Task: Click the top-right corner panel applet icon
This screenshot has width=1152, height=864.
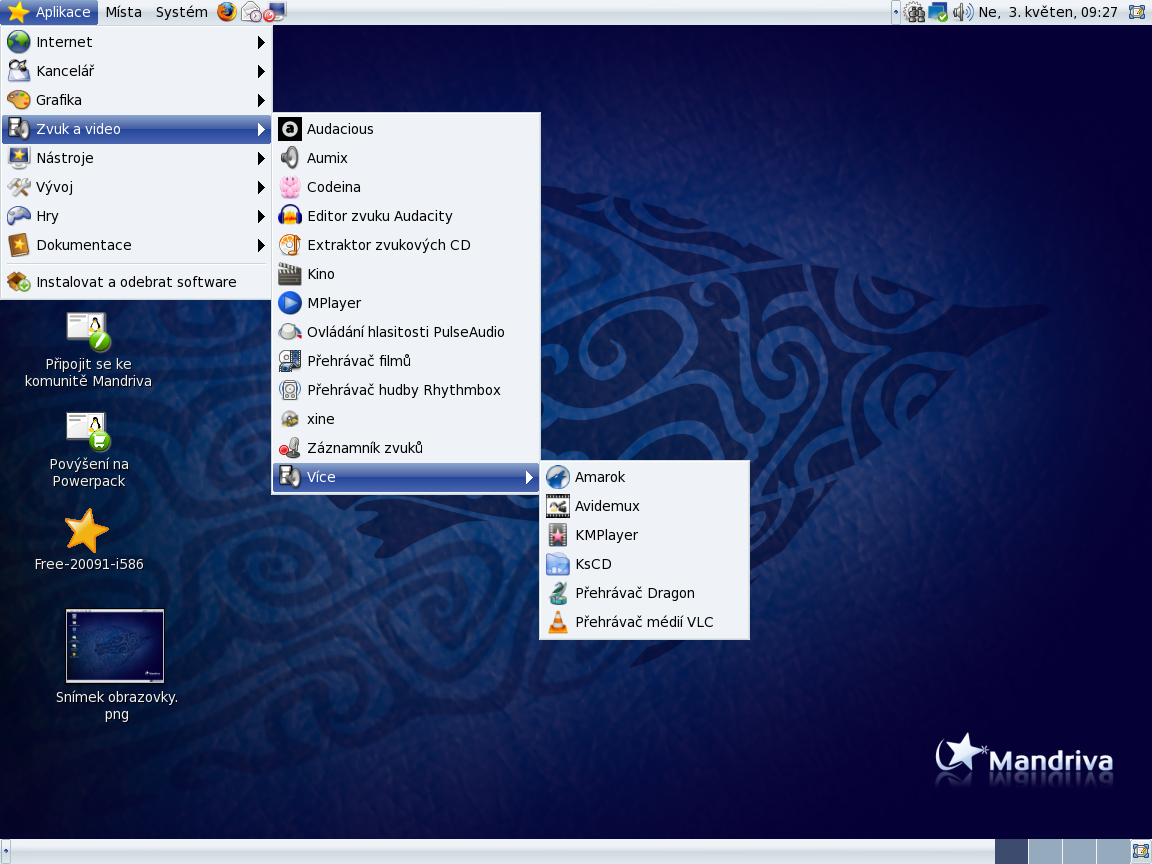Action: pos(1137,12)
